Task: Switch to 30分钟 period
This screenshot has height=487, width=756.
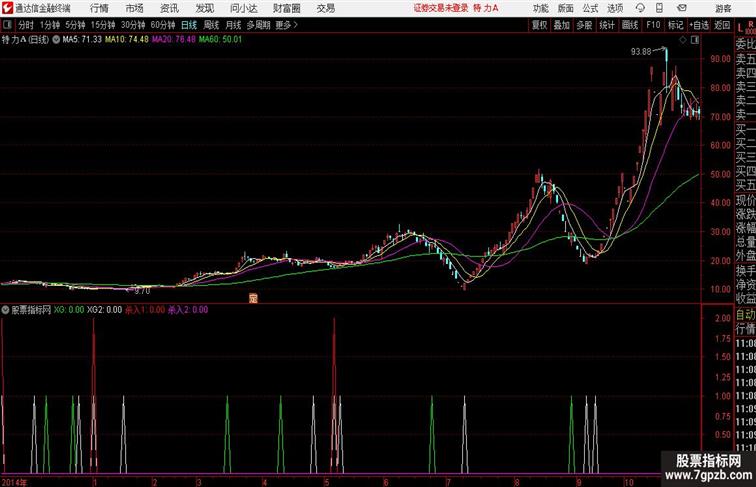Action: tap(133, 25)
